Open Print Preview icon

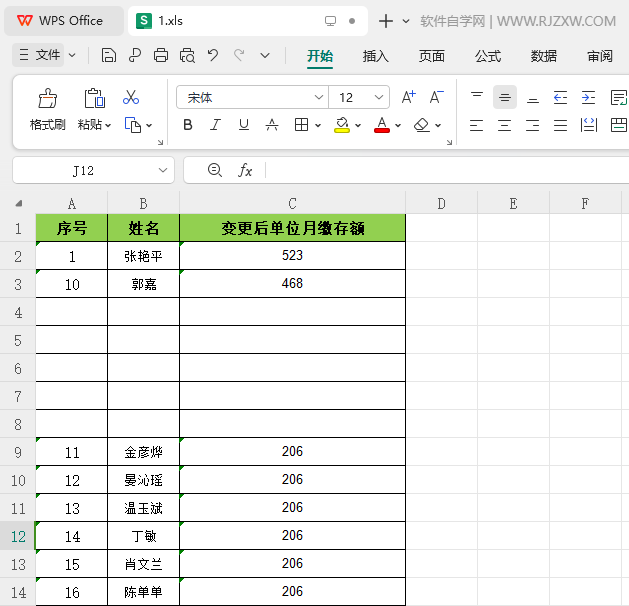(187, 55)
